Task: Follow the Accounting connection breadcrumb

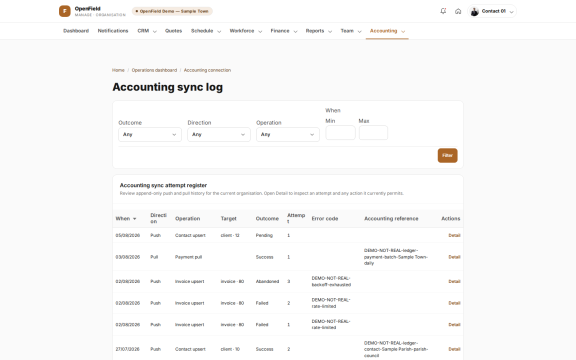Action: click(207, 70)
